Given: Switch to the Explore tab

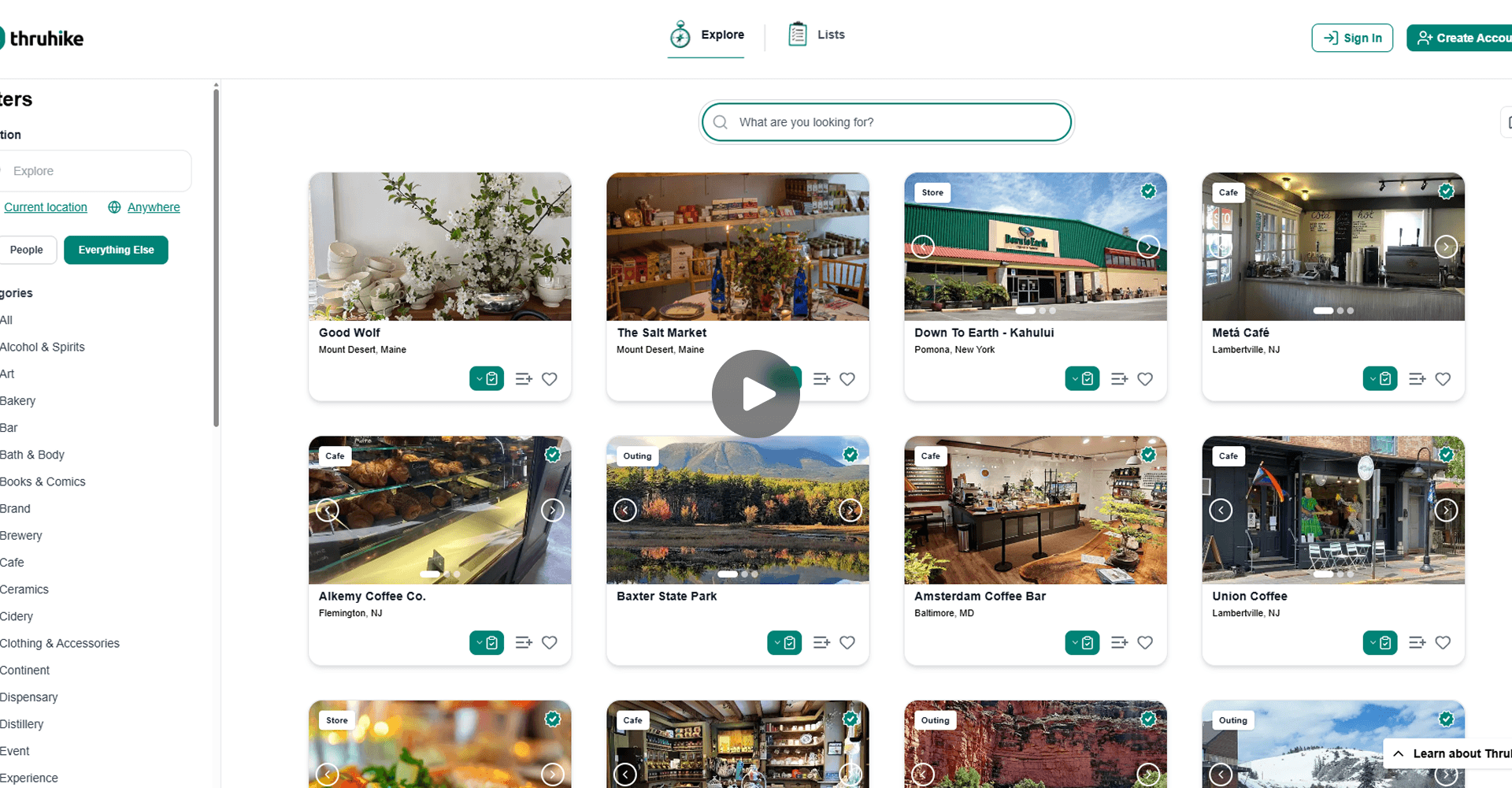Looking at the screenshot, I should (x=706, y=35).
